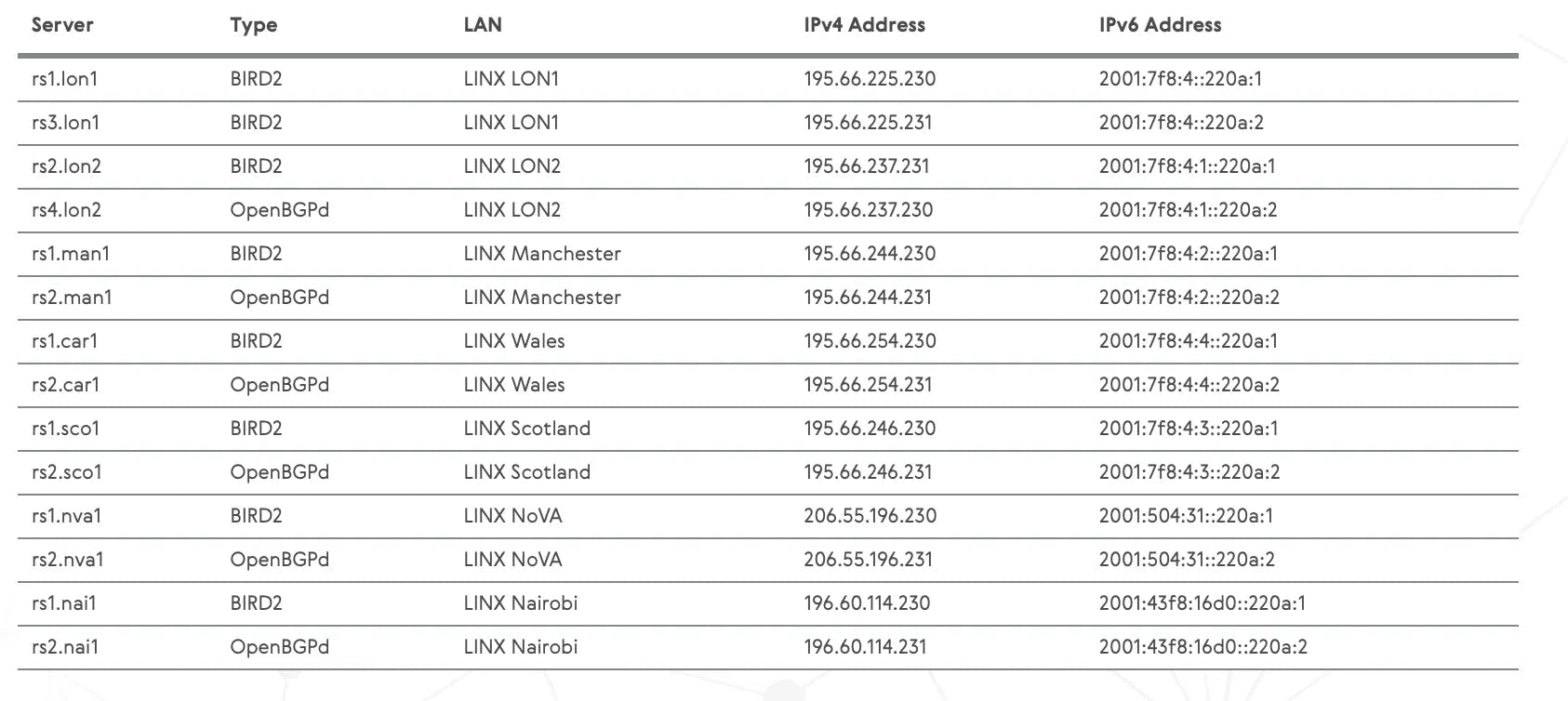
Task: Select the rs1.lon1 server cell
Action: [x=64, y=79]
